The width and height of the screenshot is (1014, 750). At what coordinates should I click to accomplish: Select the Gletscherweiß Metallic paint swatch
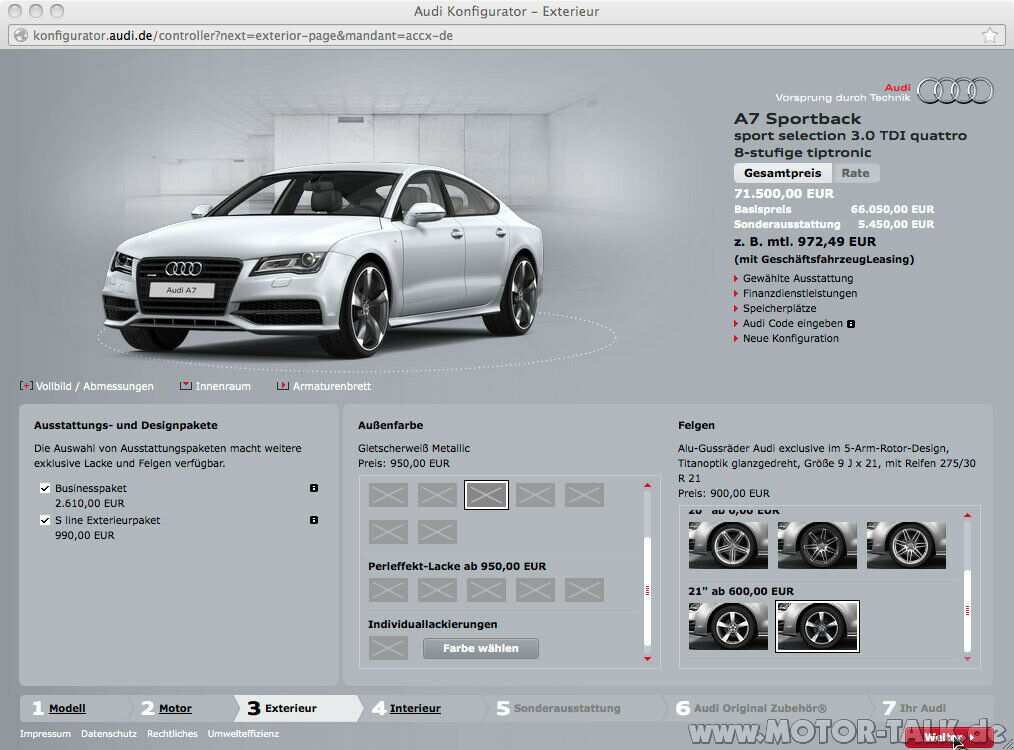click(486, 494)
